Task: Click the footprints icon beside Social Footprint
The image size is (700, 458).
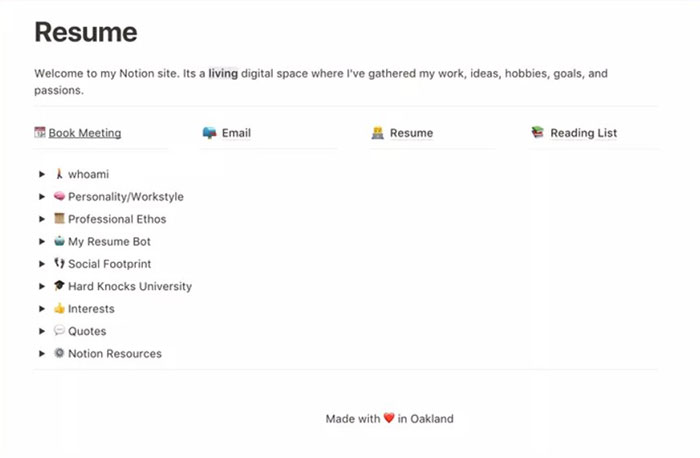Action: (x=59, y=264)
